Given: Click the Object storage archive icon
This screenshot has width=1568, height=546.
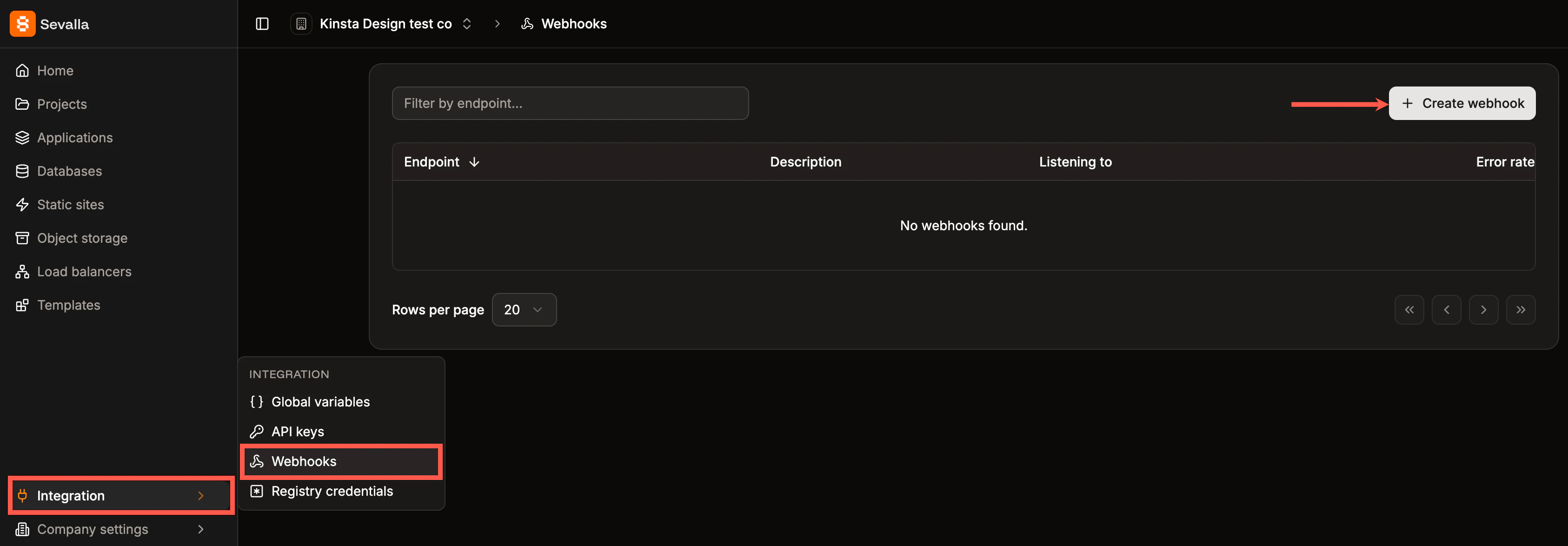Looking at the screenshot, I should (22, 238).
